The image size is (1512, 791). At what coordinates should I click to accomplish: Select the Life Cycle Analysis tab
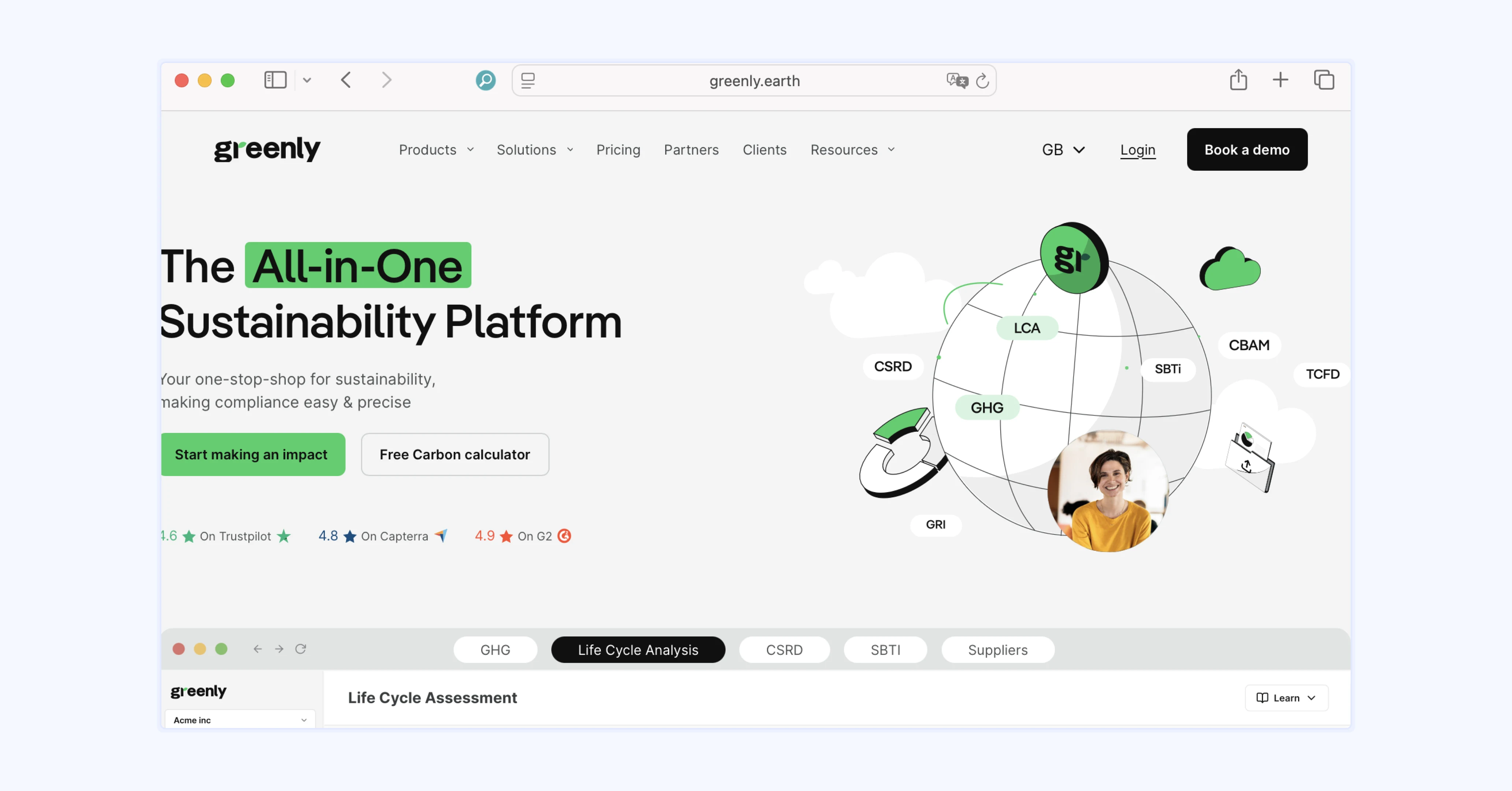[638, 650]
